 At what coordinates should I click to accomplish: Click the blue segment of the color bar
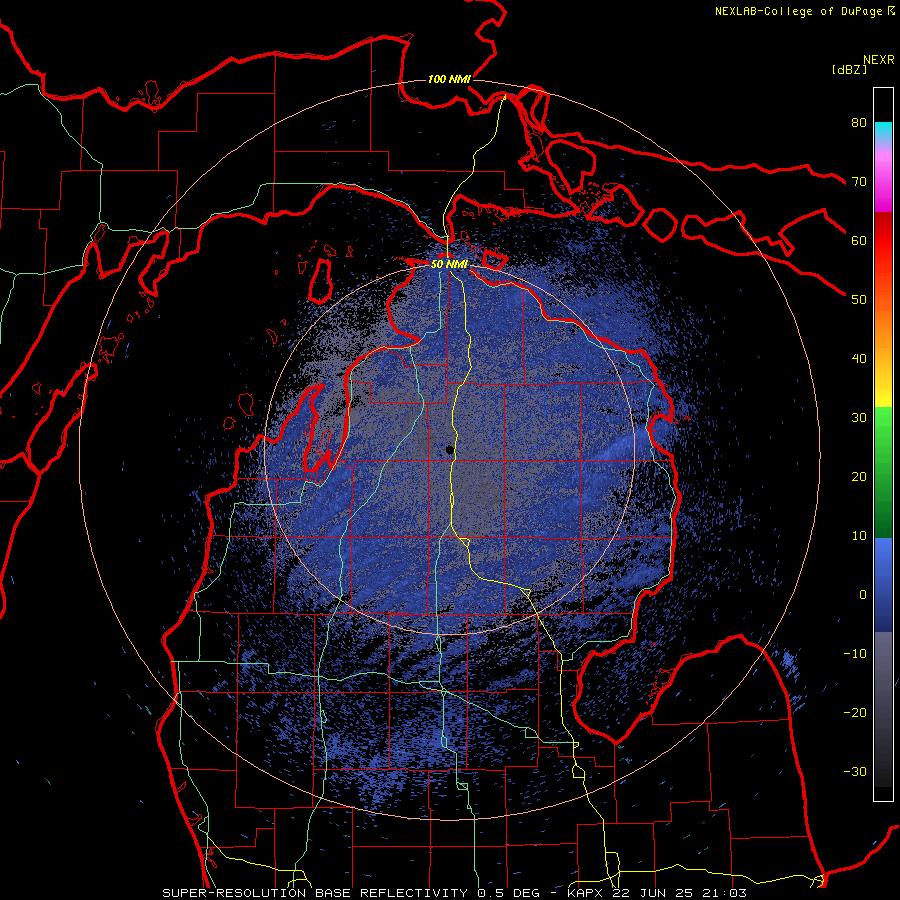click(x=883, y=584)
